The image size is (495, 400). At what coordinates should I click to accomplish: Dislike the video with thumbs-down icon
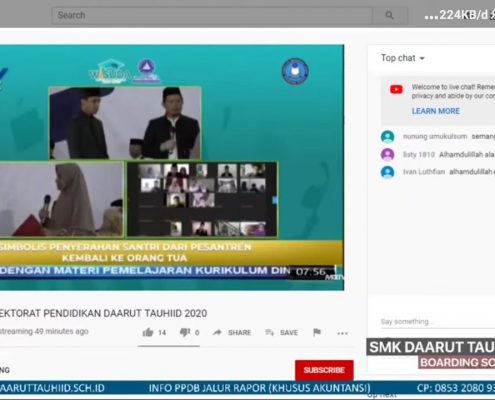(185, 332)
